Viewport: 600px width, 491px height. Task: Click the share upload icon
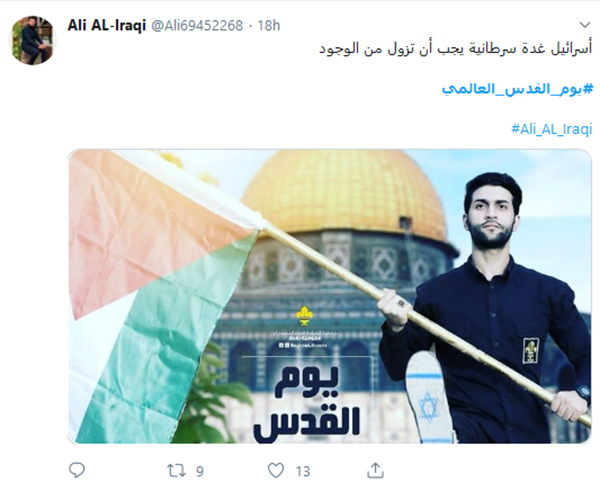point(375,470)
